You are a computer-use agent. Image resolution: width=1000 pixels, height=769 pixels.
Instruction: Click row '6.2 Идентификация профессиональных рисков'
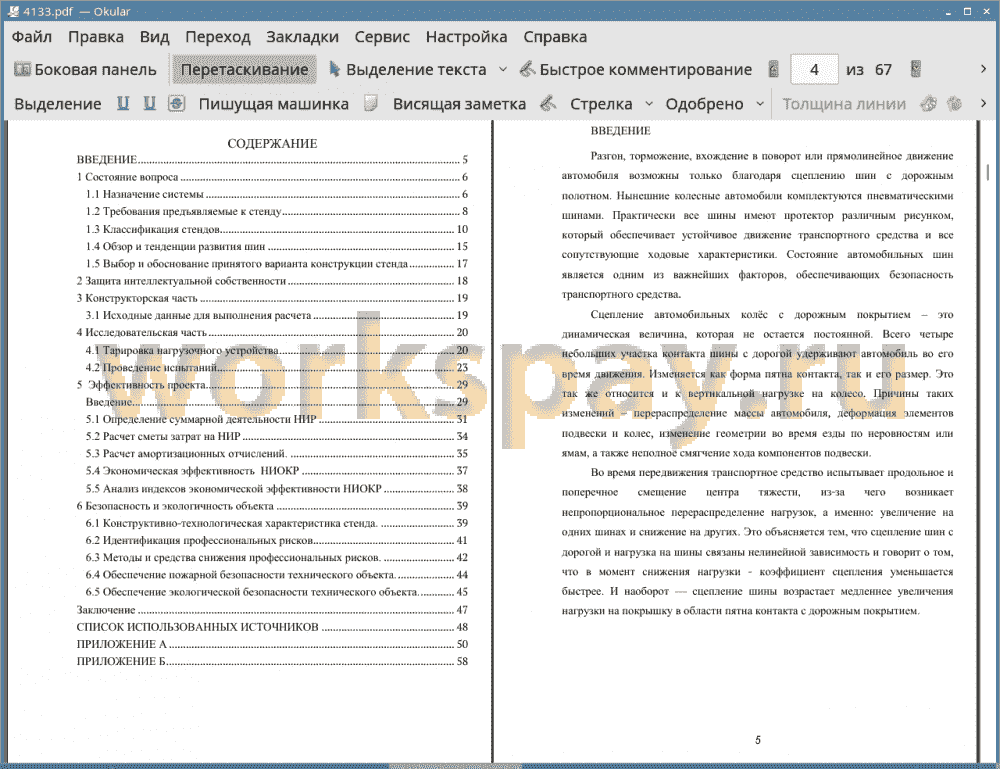pos(277,540)
